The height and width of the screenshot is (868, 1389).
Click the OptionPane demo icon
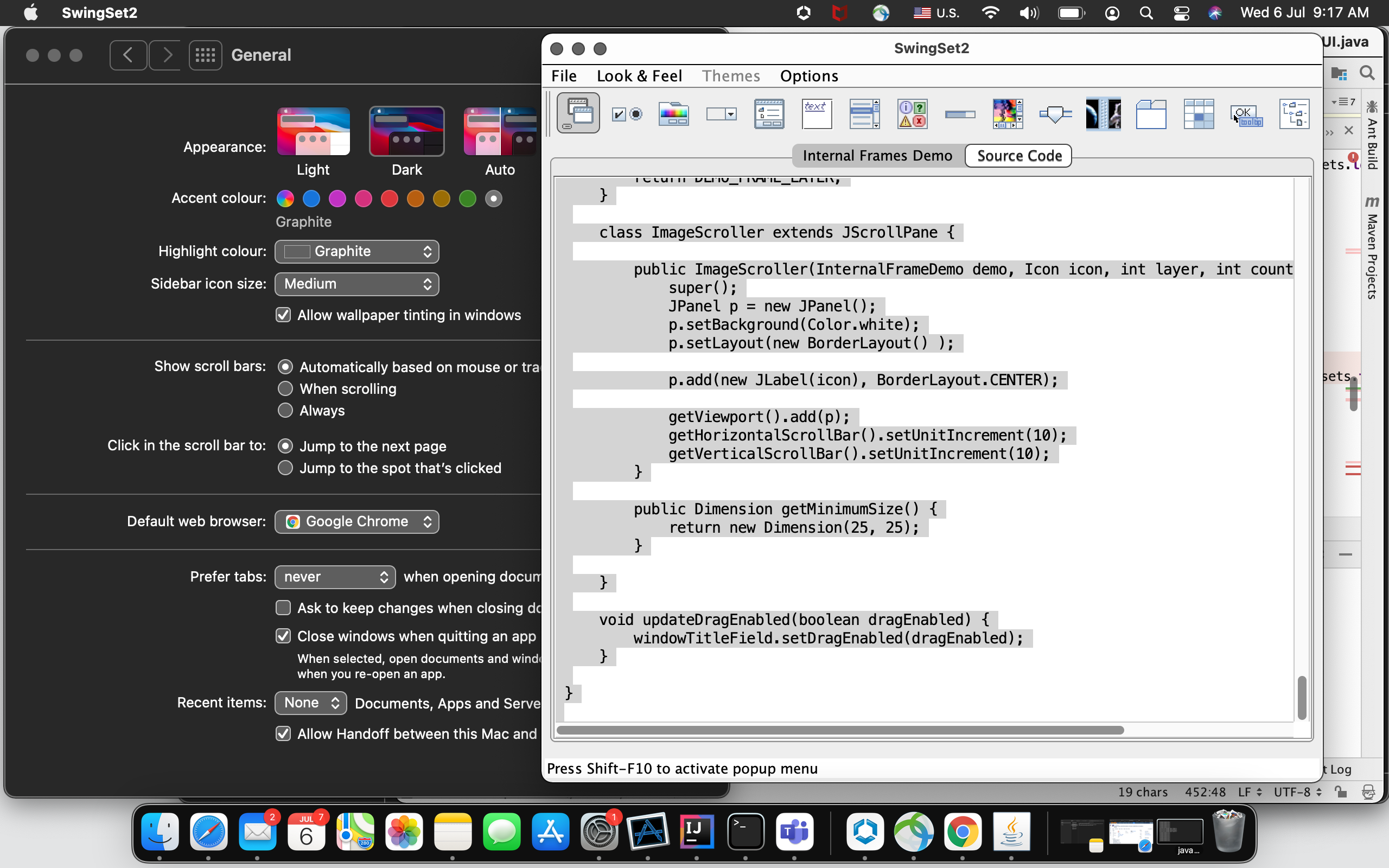pos(912,114)
